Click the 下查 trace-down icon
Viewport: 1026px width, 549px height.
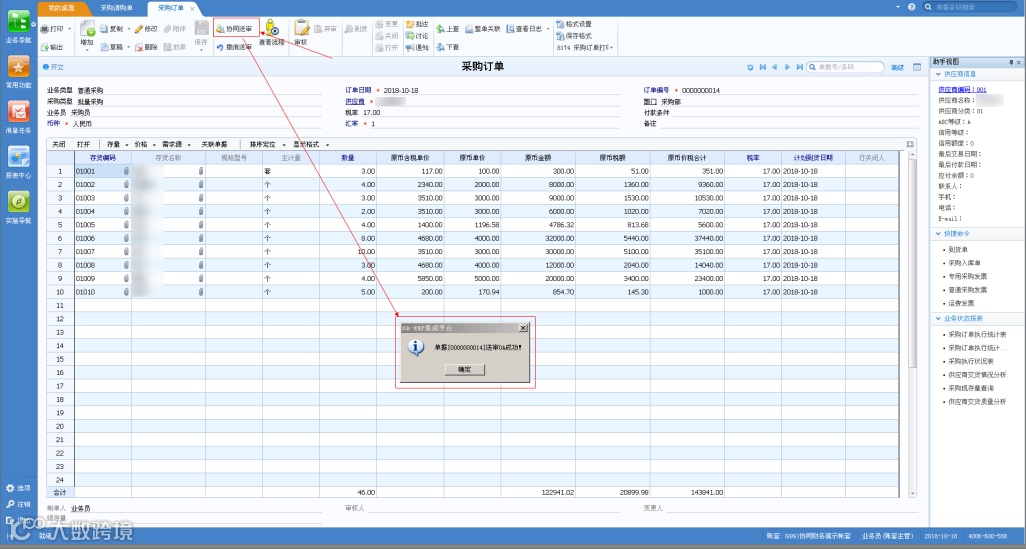[441, 47]
